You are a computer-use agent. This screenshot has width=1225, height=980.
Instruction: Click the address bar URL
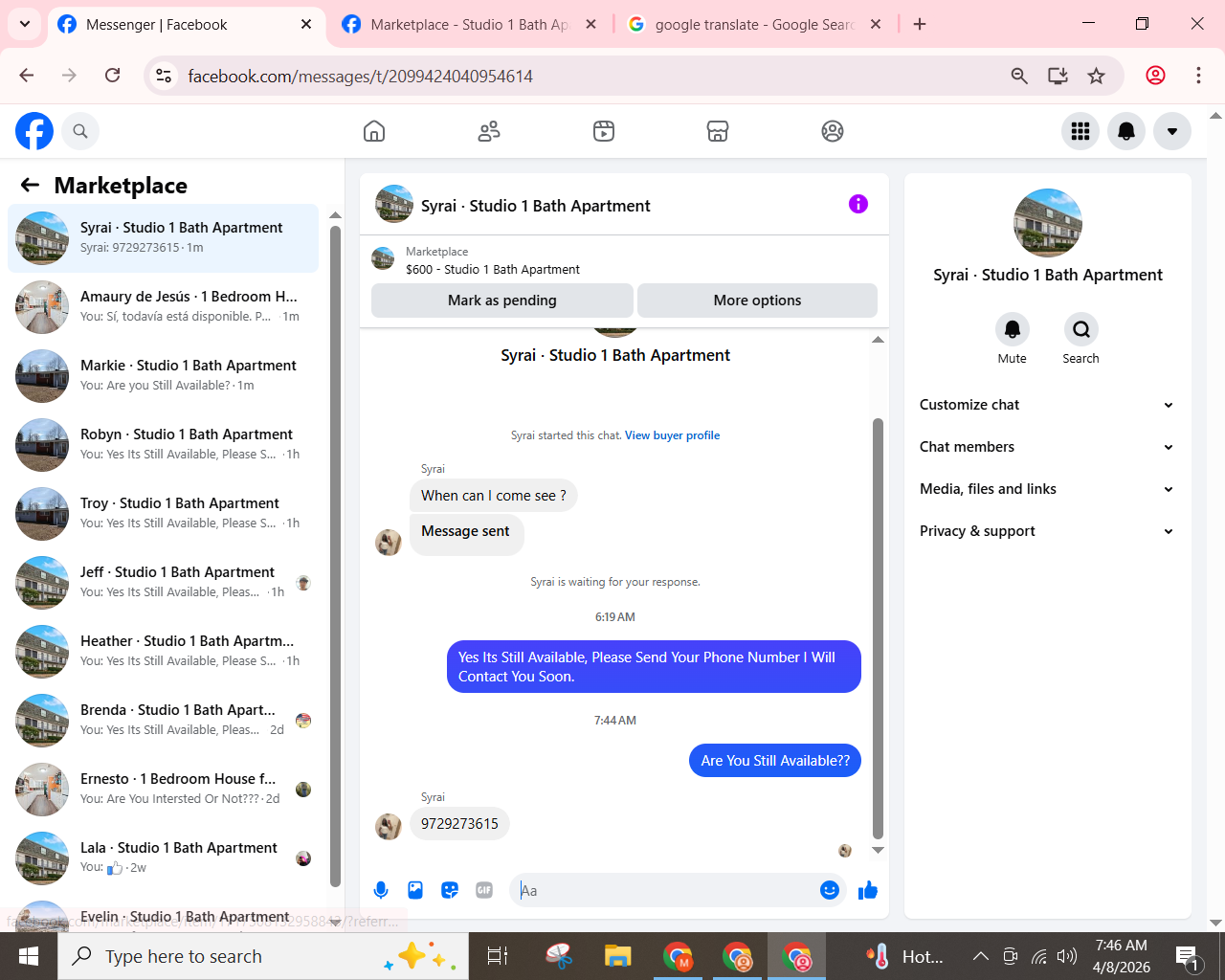[x=360, y=77]
